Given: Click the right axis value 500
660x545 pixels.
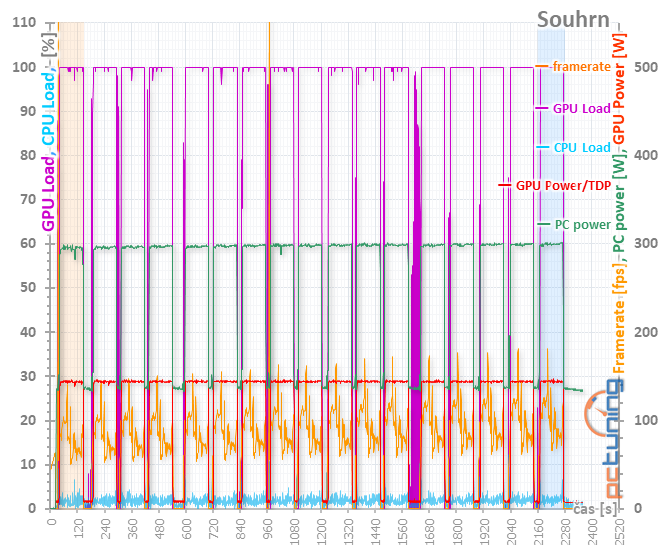Looking at the screenshot, I should pyautogui.click(x=646, y=67).
